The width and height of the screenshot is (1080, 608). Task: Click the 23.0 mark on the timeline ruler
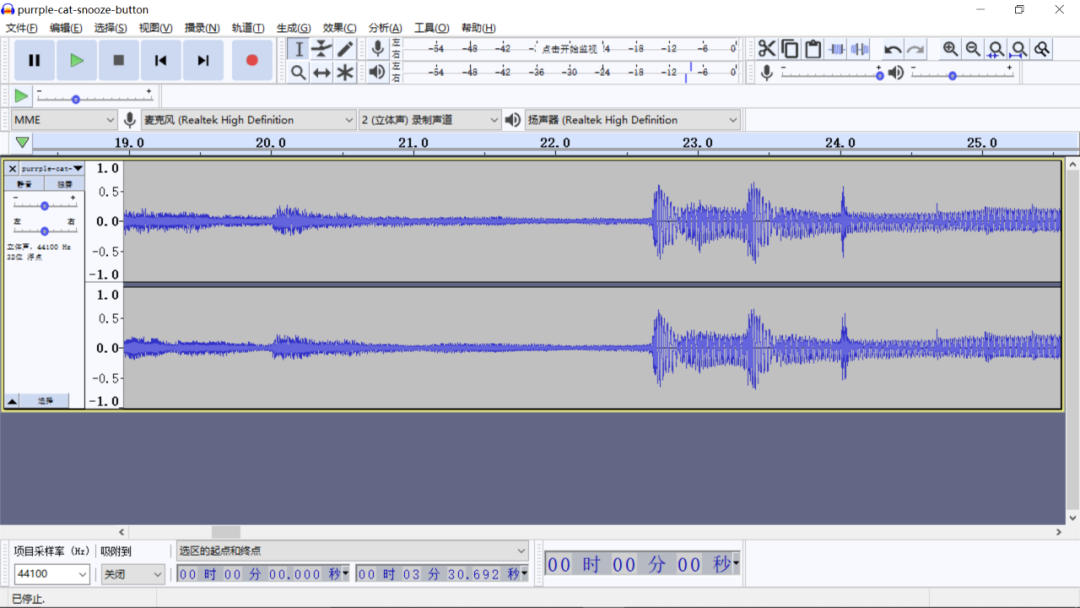pos(697,143)
